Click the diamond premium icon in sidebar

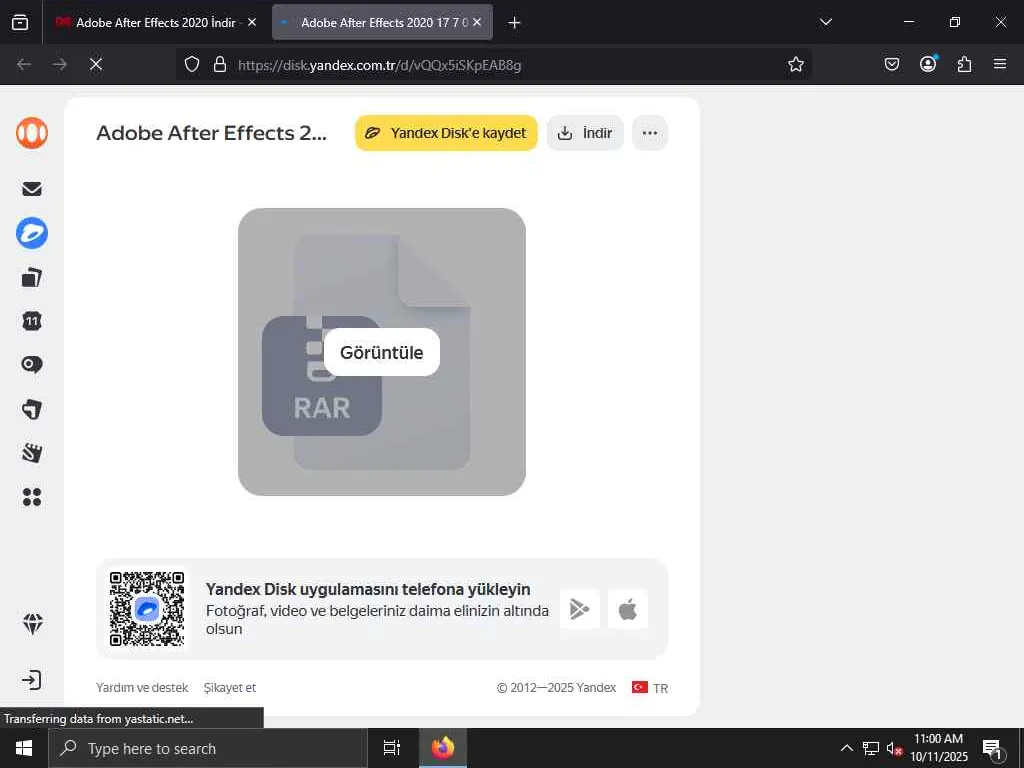pos(33,624)
